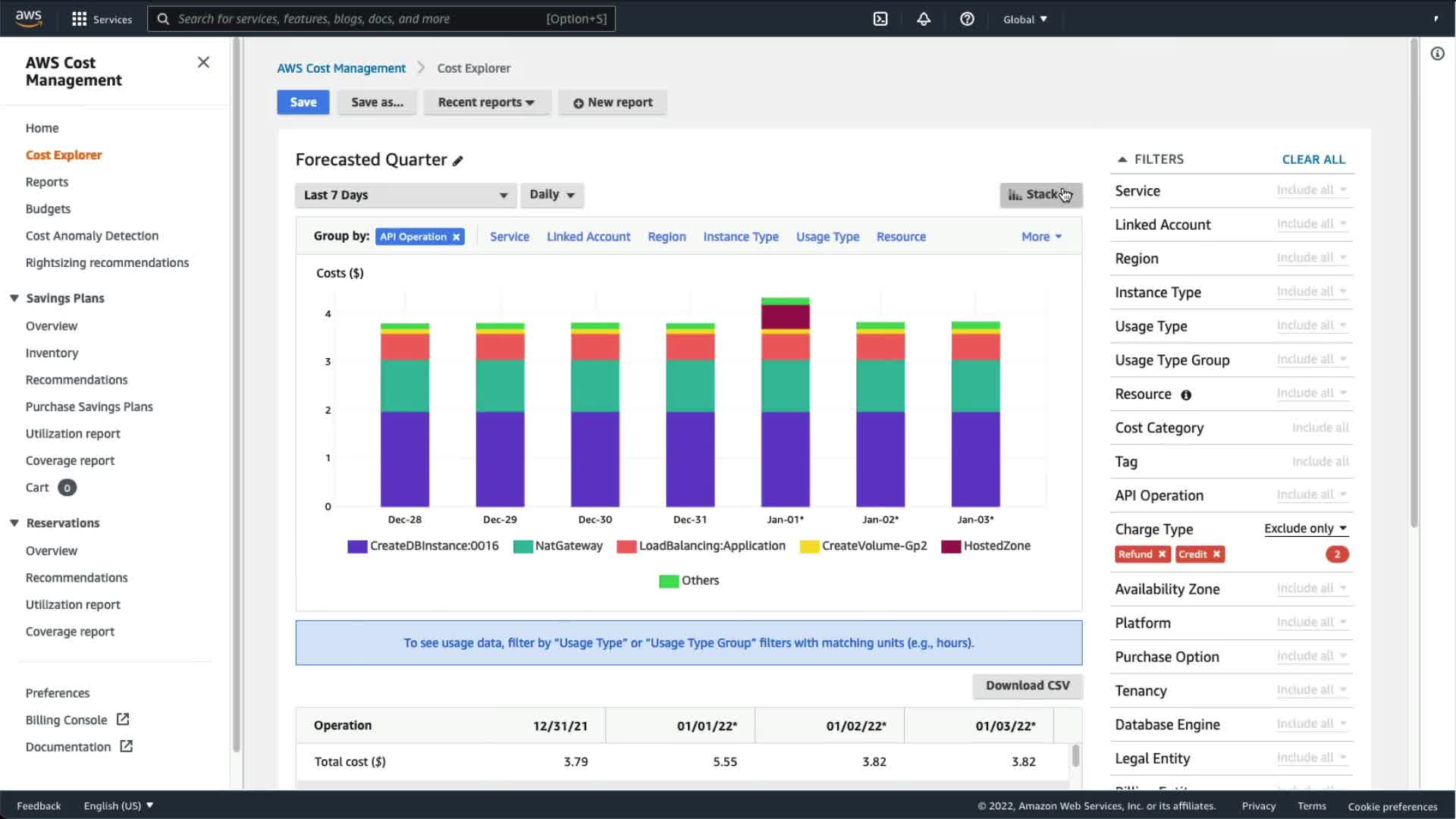This screenshot has width=1456, height=819.
Task: Click the help question mark icon
Action: click(967, 19)
